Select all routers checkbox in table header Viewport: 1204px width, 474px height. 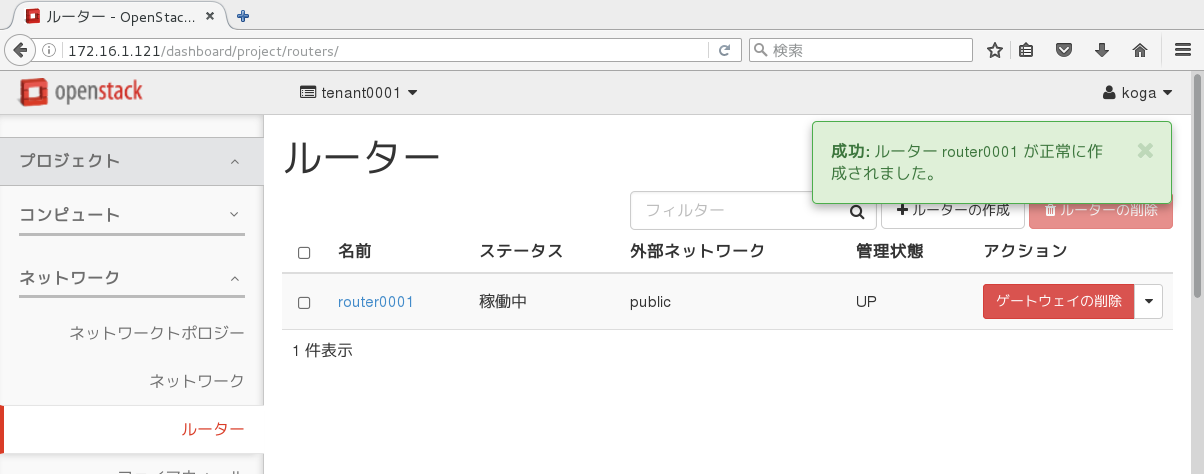point(304,252)
